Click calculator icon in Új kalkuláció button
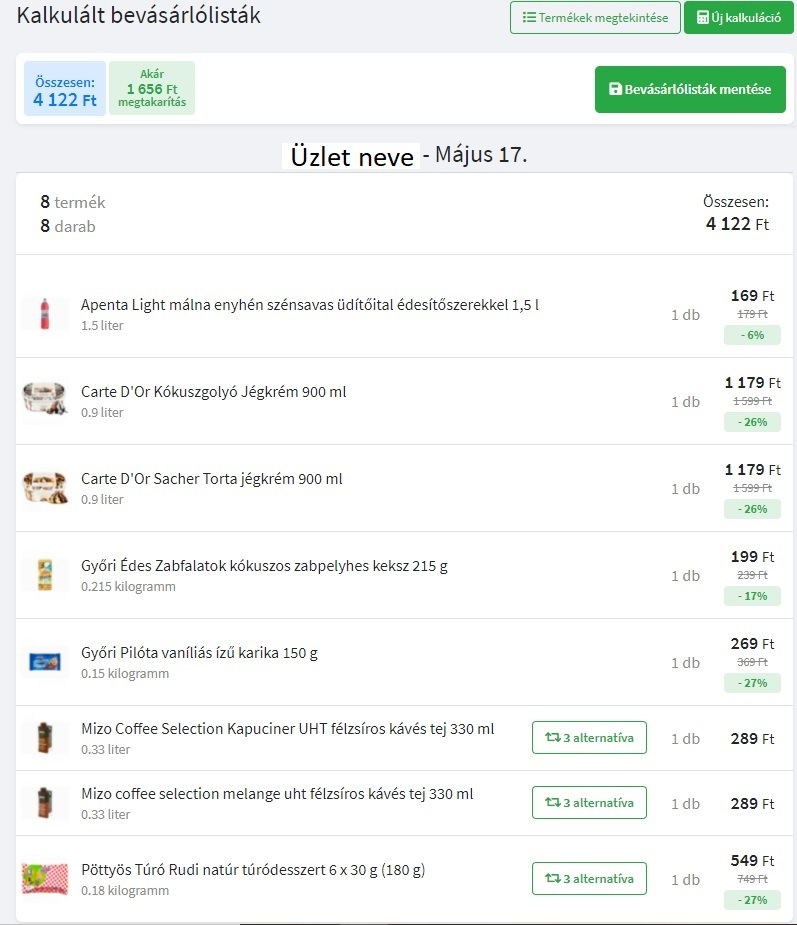Viewport: 797px width, 925px height. tap(703, 18)
